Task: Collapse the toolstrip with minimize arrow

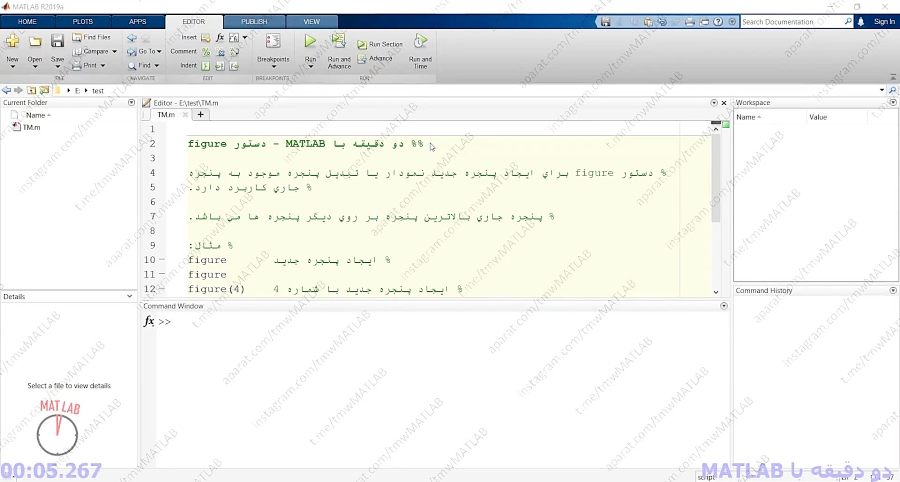Action: click(893, 77)
